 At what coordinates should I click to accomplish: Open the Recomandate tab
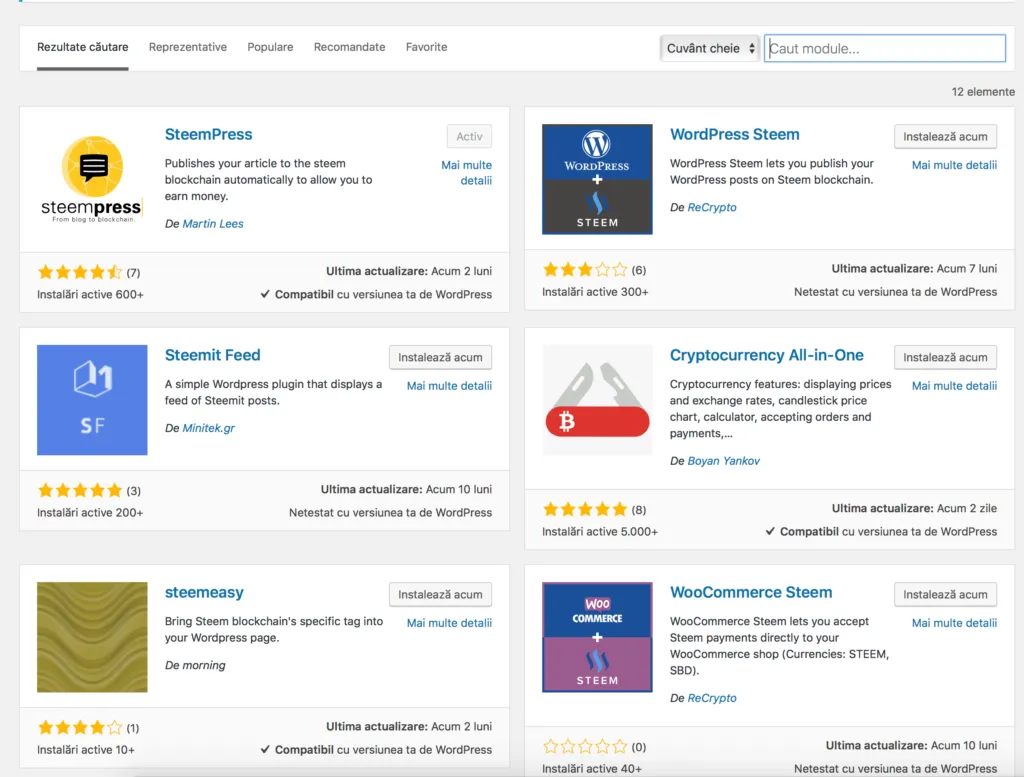[349, 47]
